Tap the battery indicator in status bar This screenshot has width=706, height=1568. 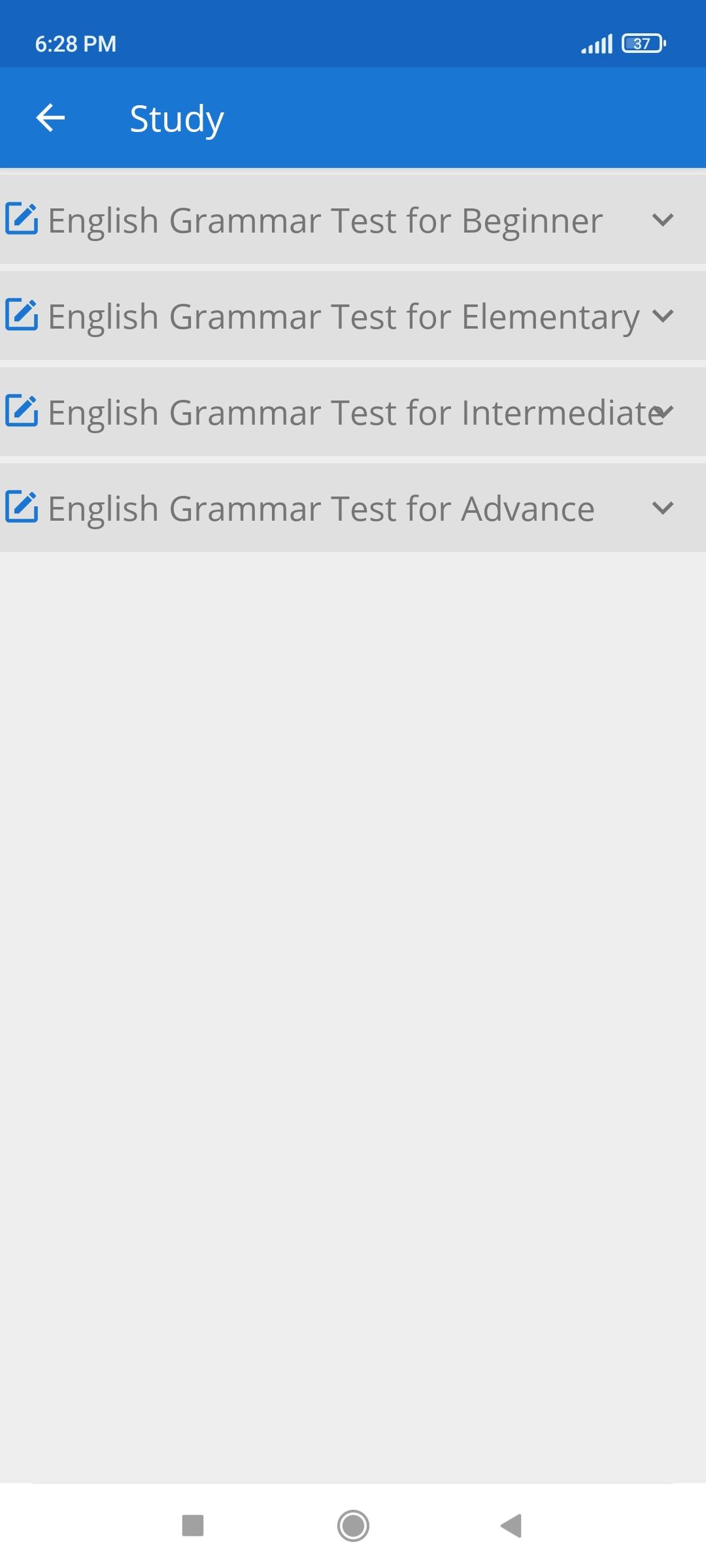[644, 44]
